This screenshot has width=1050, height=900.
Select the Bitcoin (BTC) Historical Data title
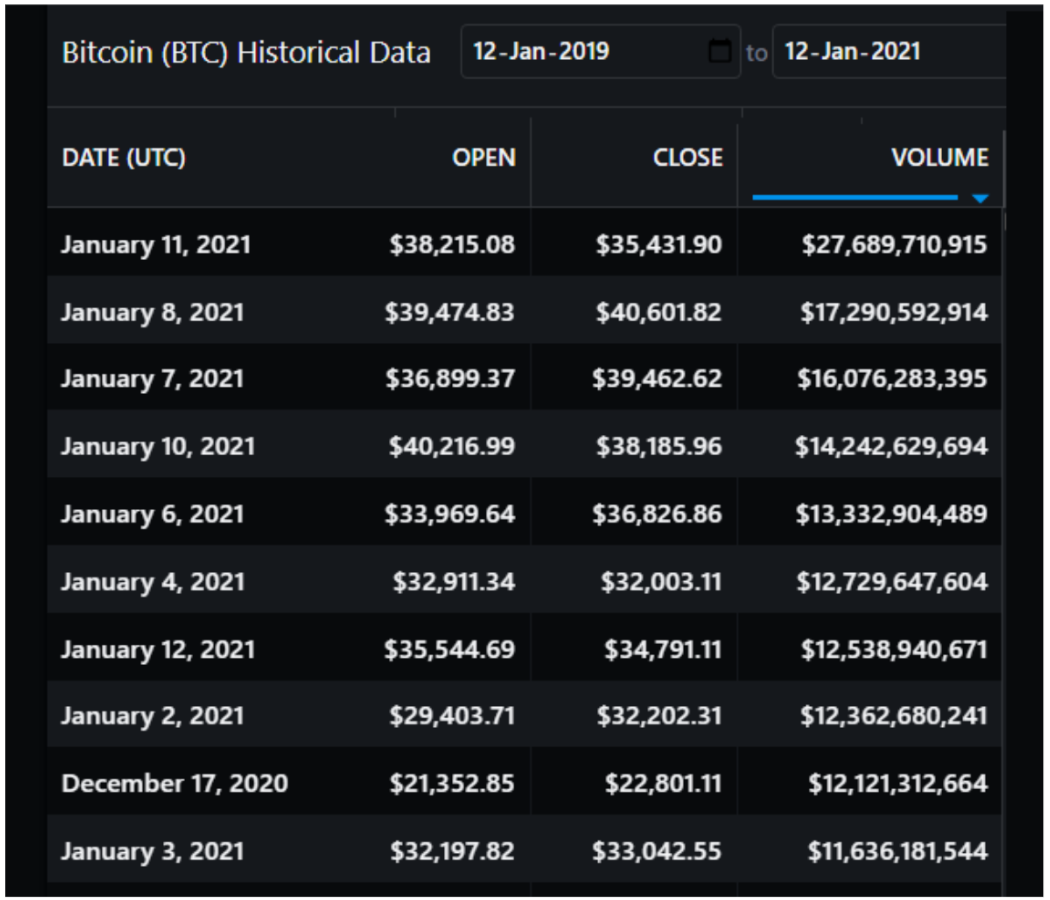pos(246,53)
